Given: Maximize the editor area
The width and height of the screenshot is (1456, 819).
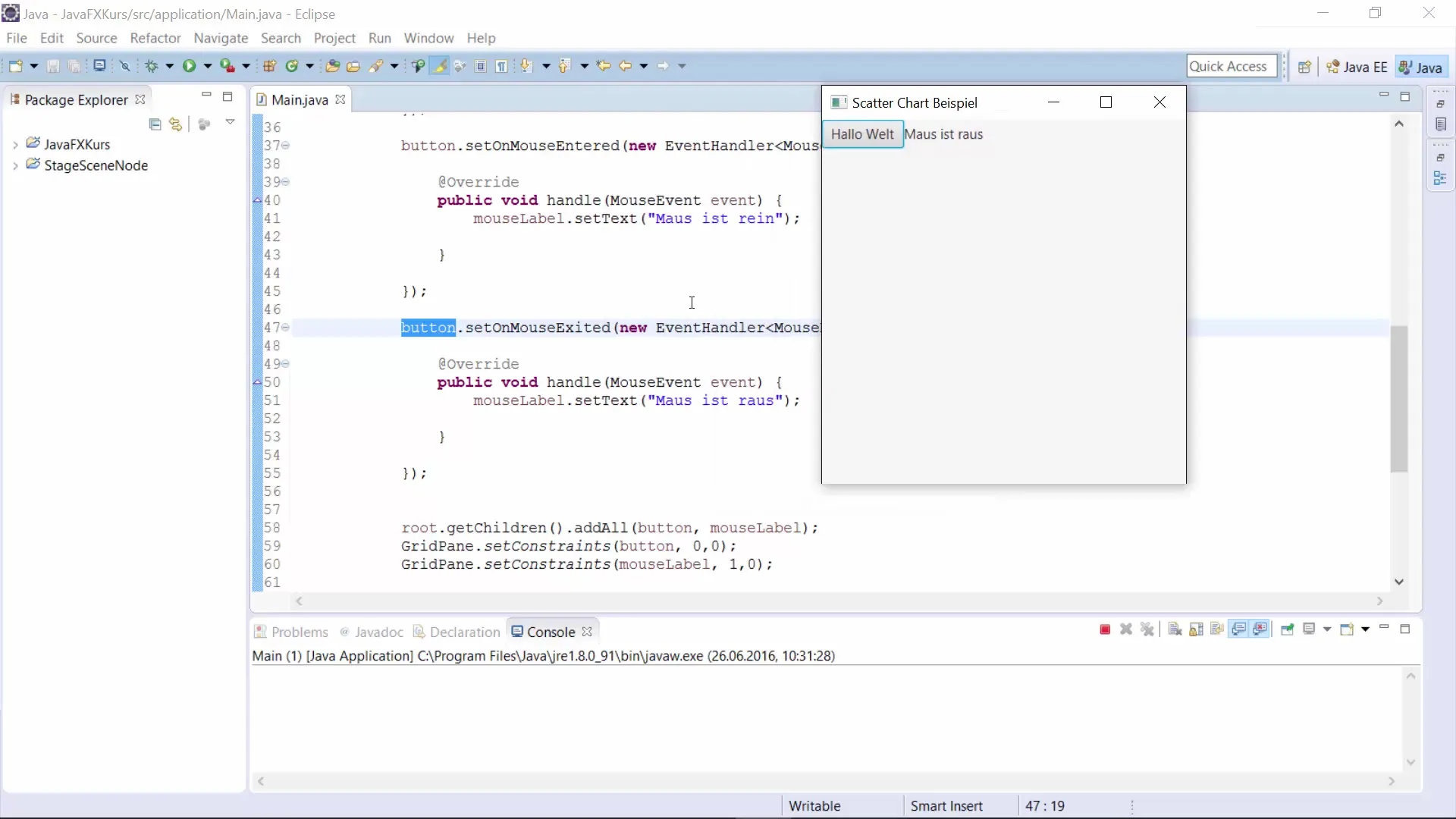Looking at the screenshot, I should [x=1405, y=96].
